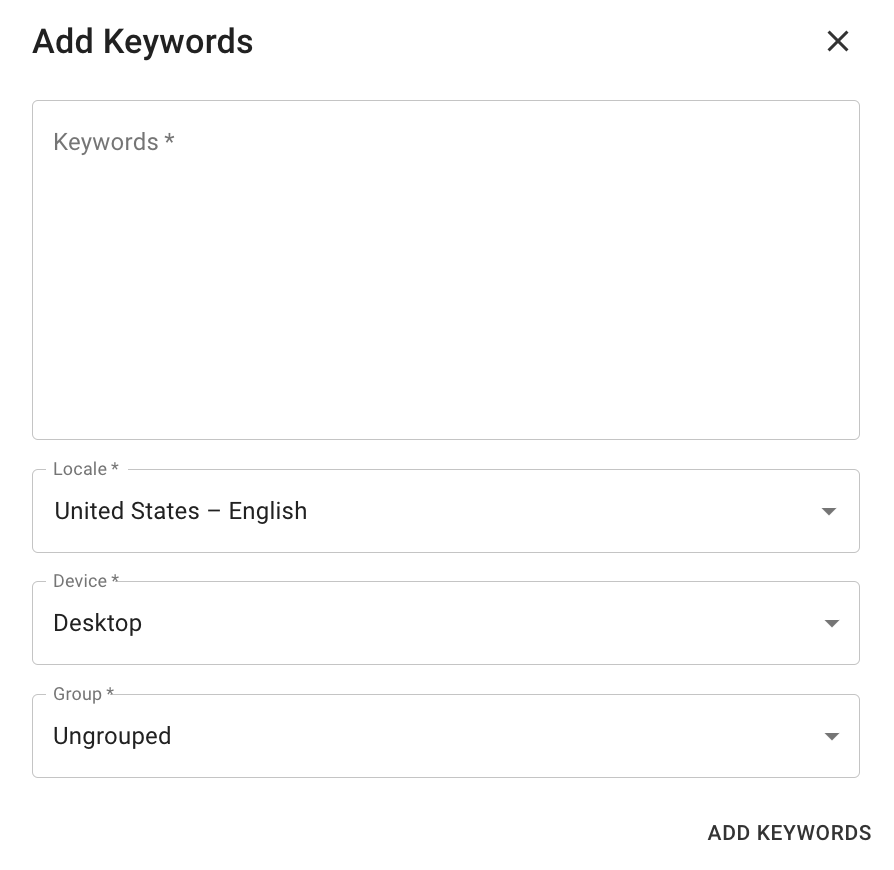Click the Group dropdown arrow icon
This screenshot has height=870, width=894.
[x=830, y=736]
